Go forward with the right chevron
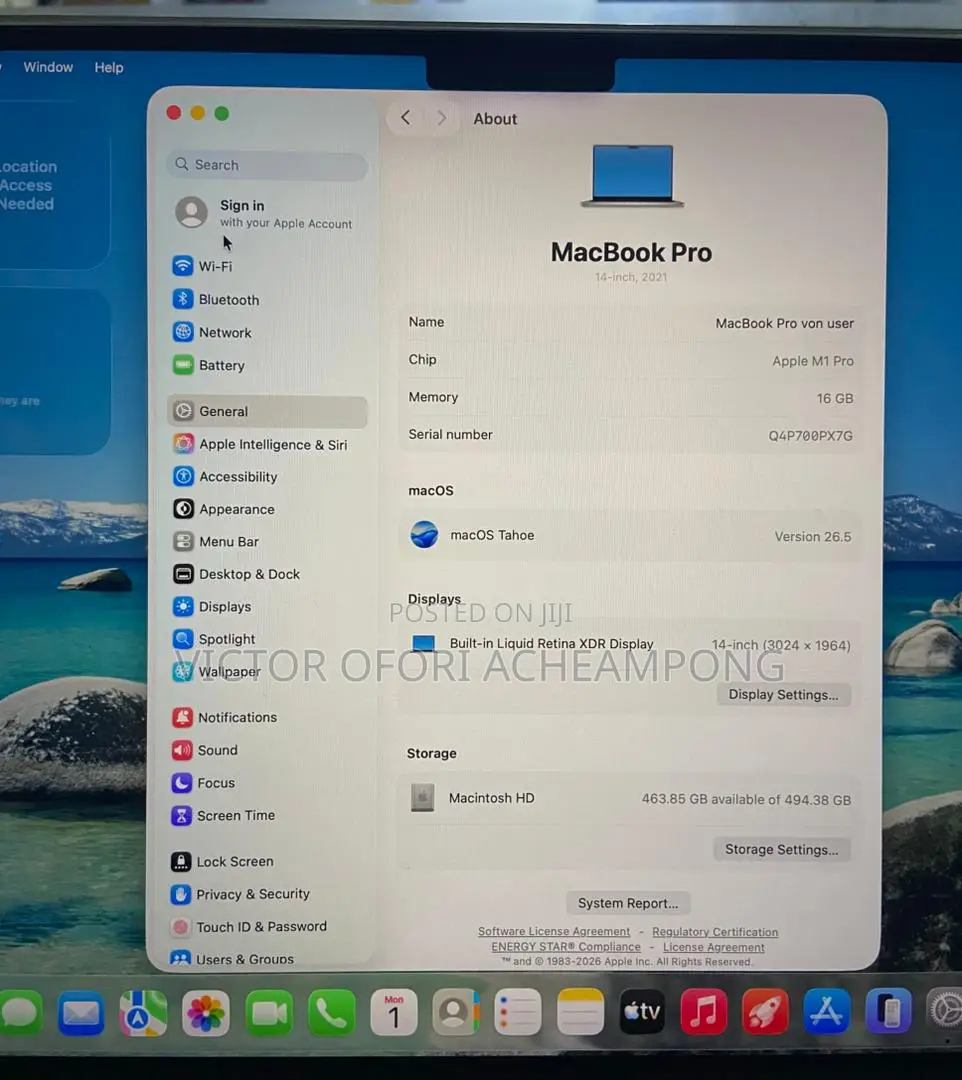Viewport: 962px width, 1080px height. [441, 118]
